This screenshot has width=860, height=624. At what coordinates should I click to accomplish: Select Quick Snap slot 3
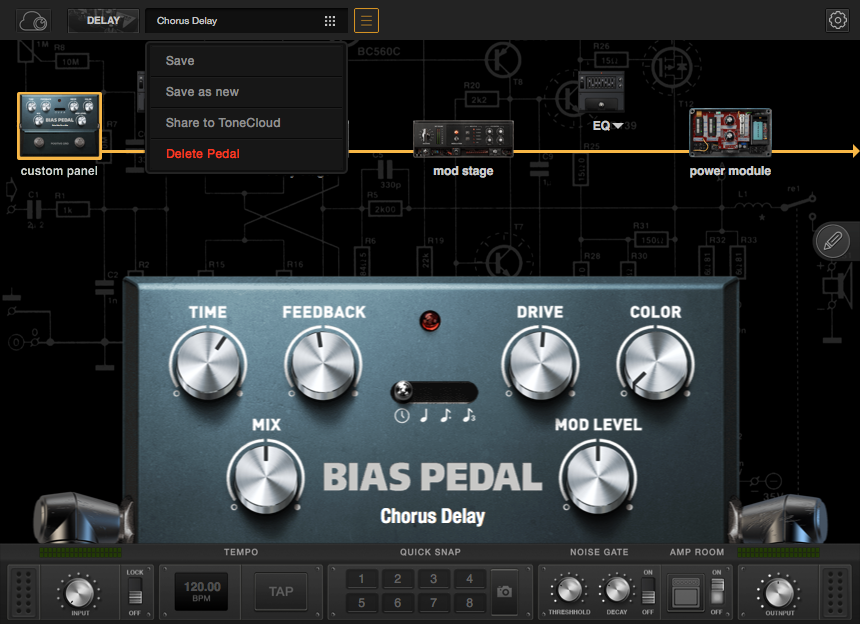433,579
